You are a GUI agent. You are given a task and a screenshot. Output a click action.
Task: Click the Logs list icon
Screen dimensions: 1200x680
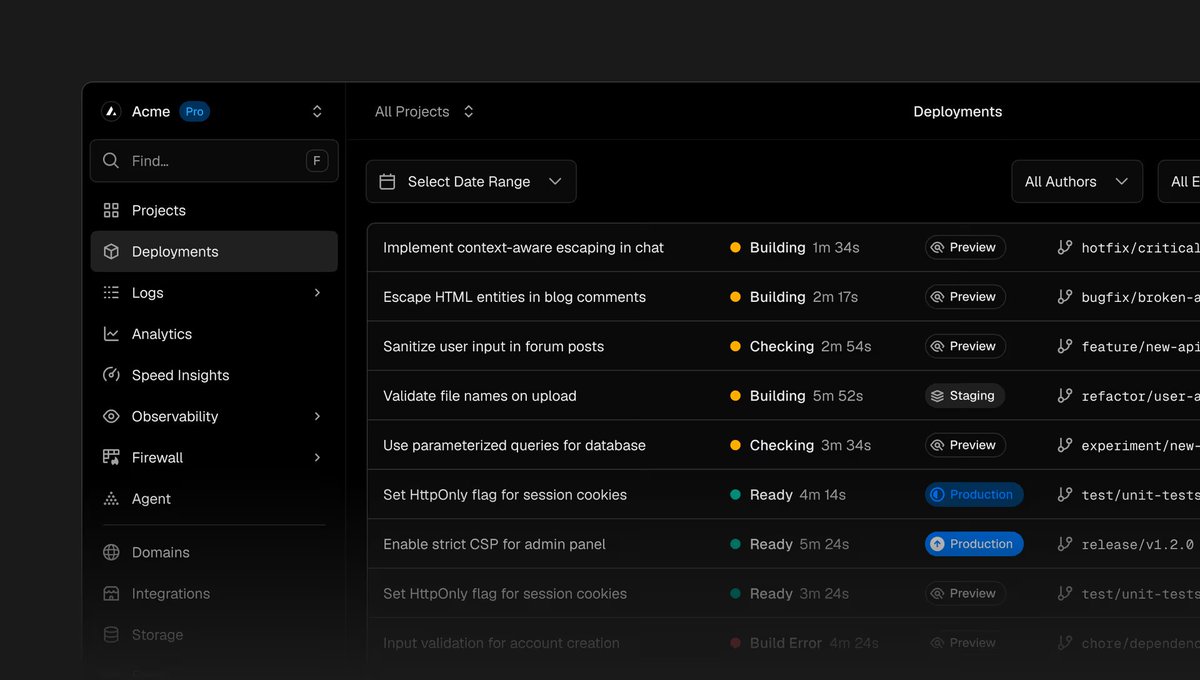(x=111, y=293)
